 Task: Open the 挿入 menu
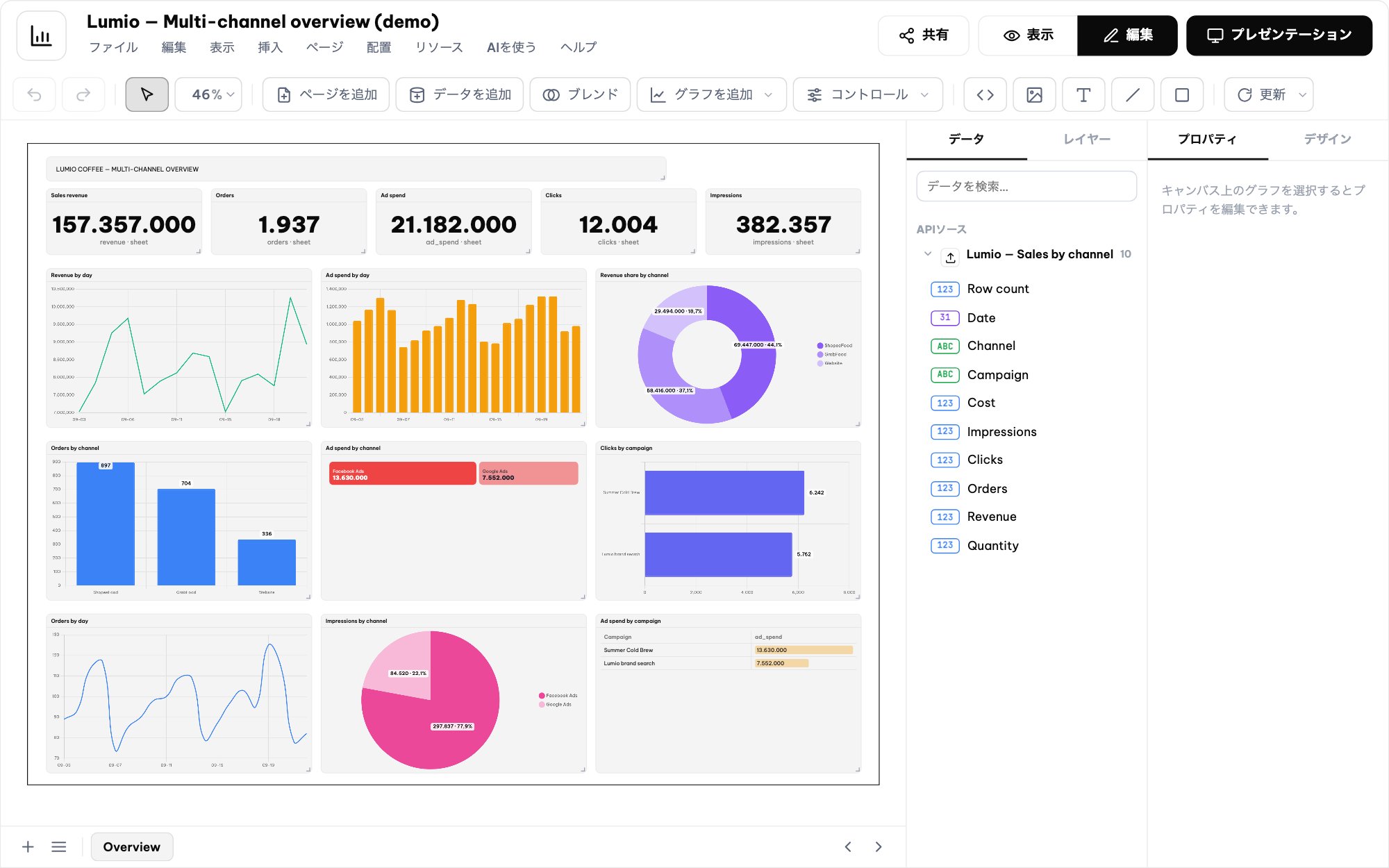[x=270, y=47]
